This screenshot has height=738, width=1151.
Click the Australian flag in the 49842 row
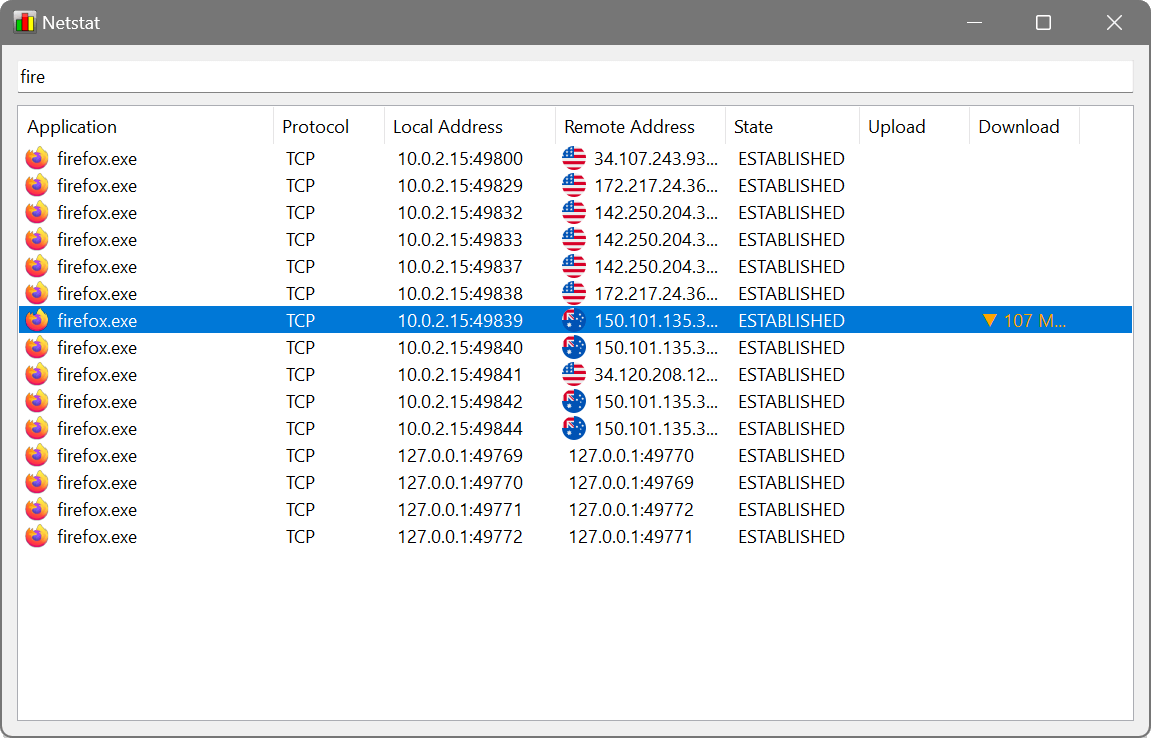(574, 402)
